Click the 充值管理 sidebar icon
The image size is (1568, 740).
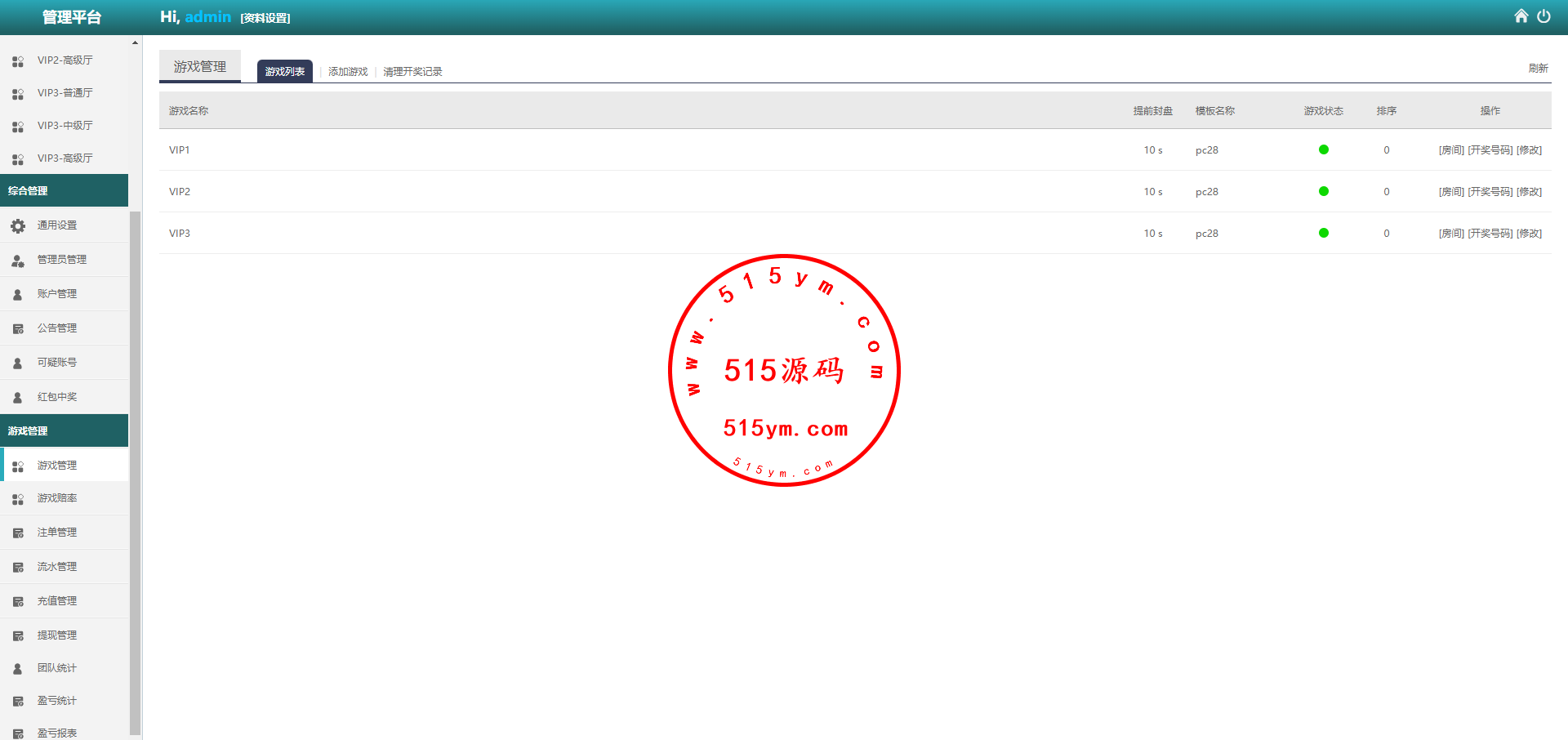pos(18,601)
